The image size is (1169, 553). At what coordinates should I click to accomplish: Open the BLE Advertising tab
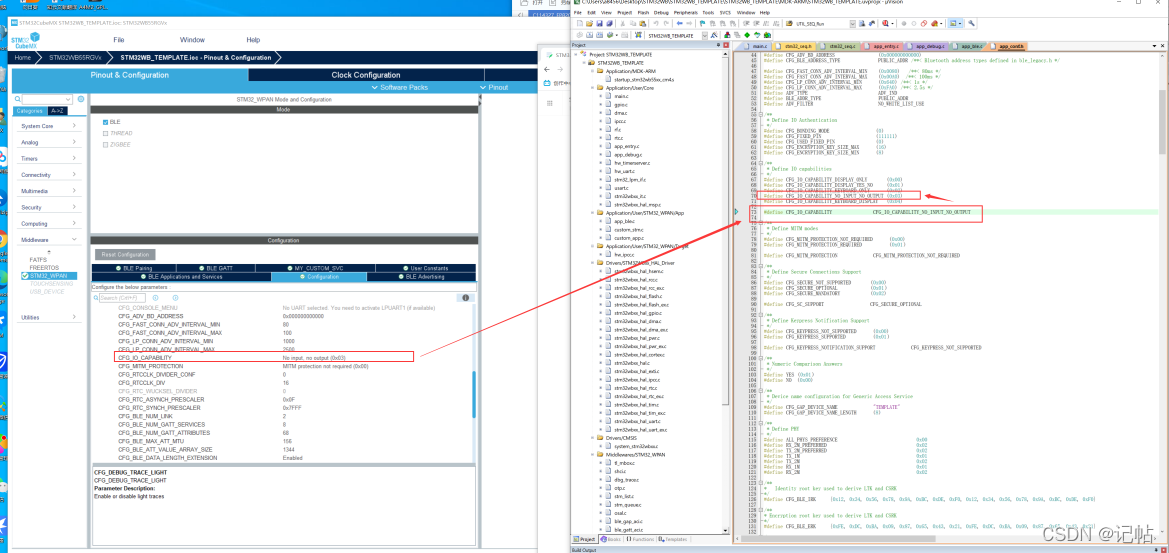point(422,276)
